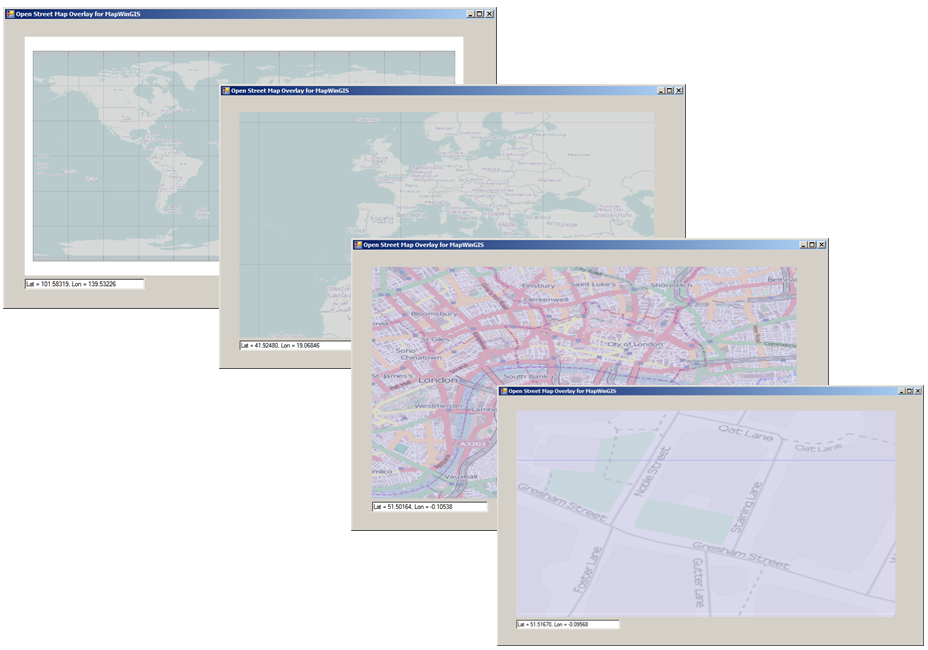Screen dimensions: 928x650
Task: Click the Saint Luke's label
Action: click(594, 284)
